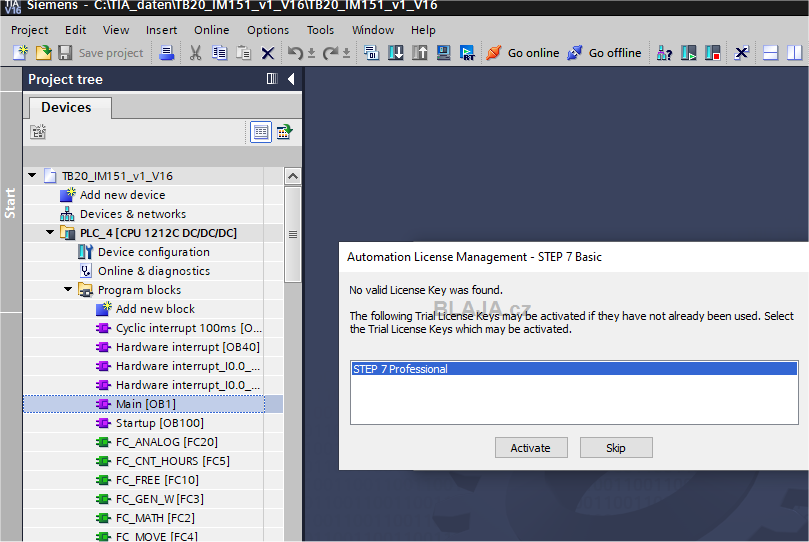Open Devices & networks tree item
This screenshot has width=809, height=542.
133,214
